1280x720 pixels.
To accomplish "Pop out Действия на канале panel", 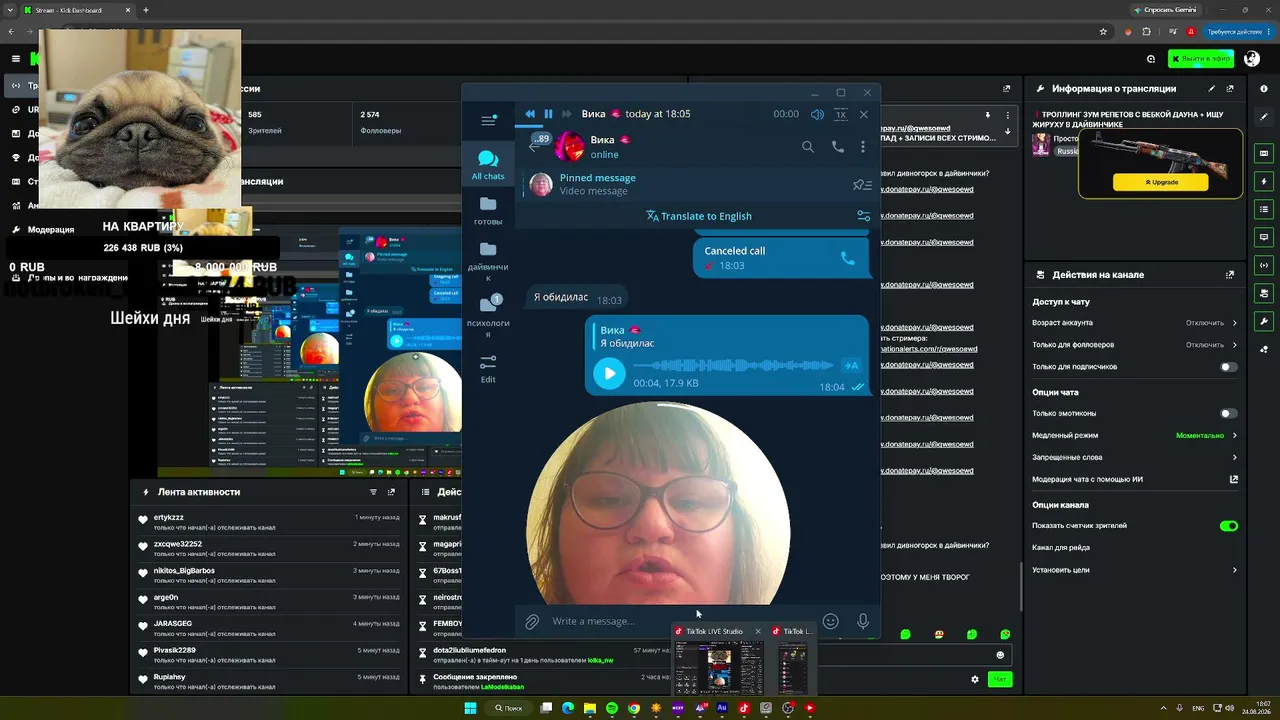I will [1230, 275].
